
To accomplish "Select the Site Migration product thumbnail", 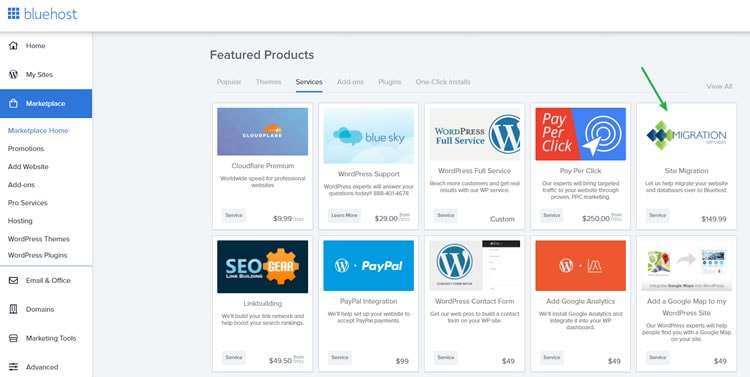I will coord(686,134).
